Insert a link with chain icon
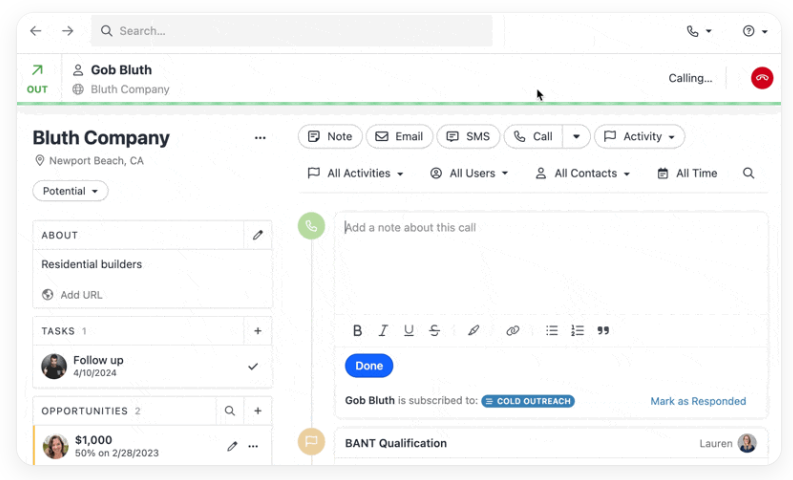This screenshot has width=793, height=480. [x=512, y=331]
